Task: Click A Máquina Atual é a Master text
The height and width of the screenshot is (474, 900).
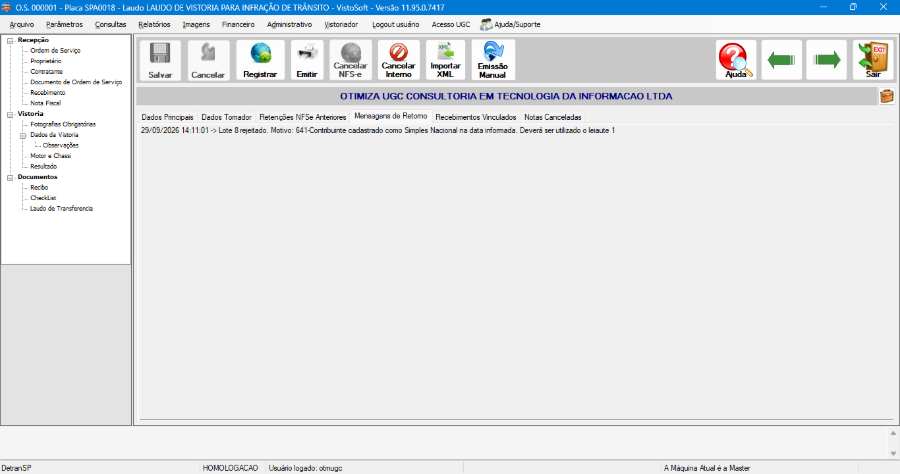Action: [x=707, y=468]
